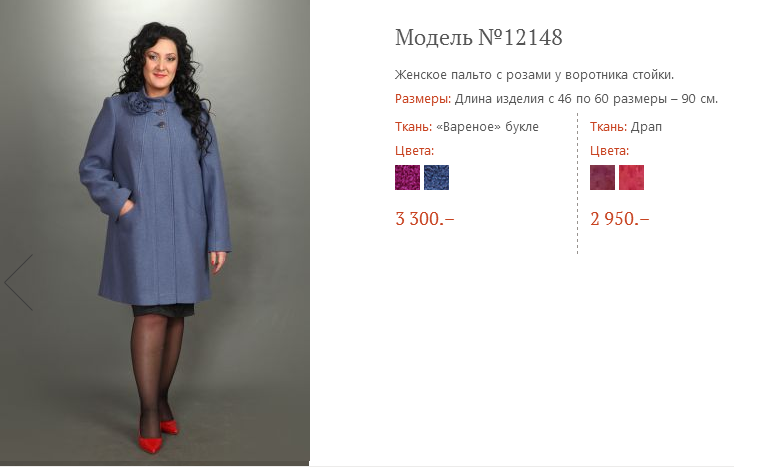Viewport: 768px width, 470px height.
Task: Select the bright red drape swatch
Action: (631, 177)
